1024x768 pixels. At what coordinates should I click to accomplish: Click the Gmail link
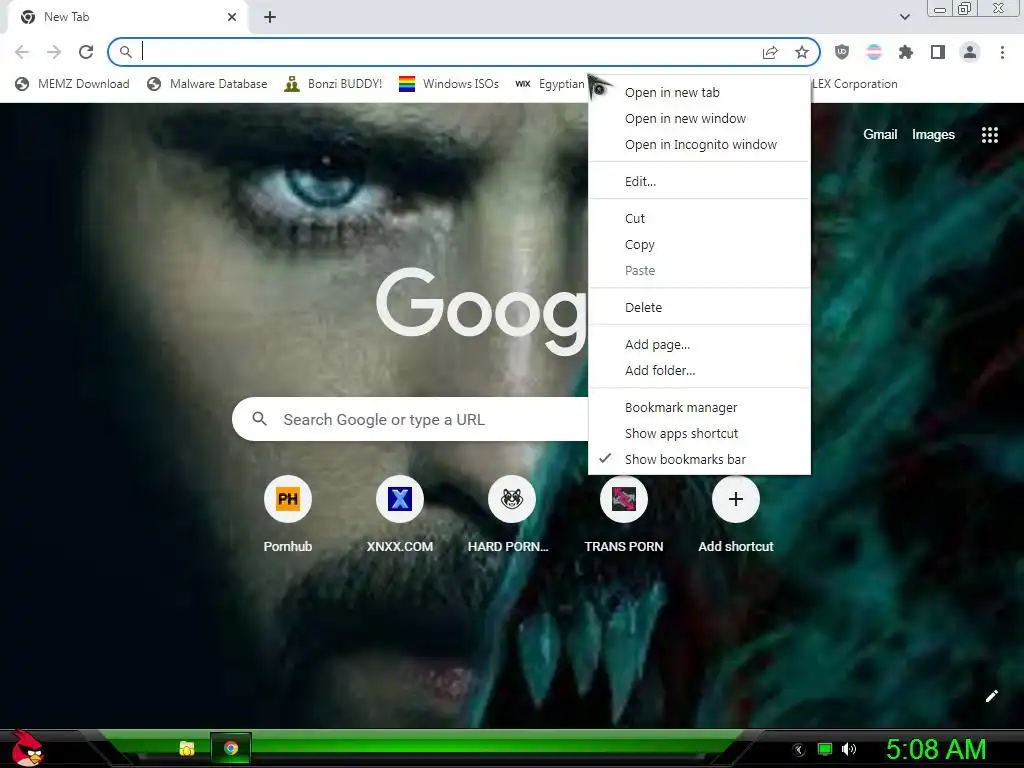pos(880,135)
